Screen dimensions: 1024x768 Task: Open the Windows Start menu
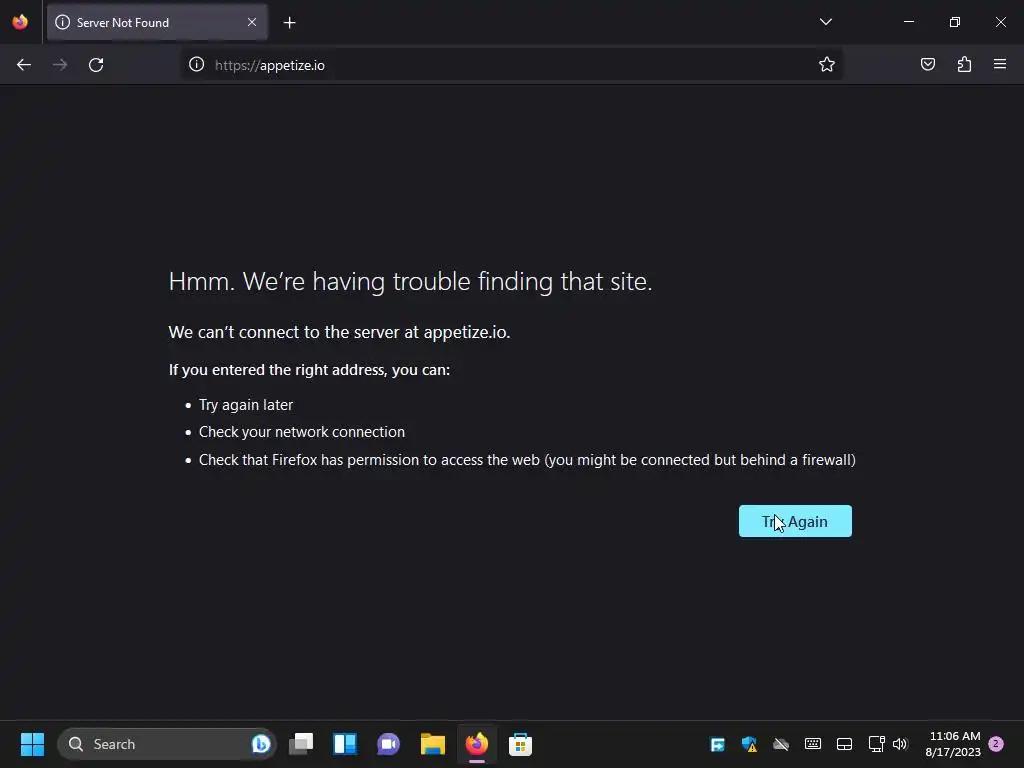pos(32,744)
